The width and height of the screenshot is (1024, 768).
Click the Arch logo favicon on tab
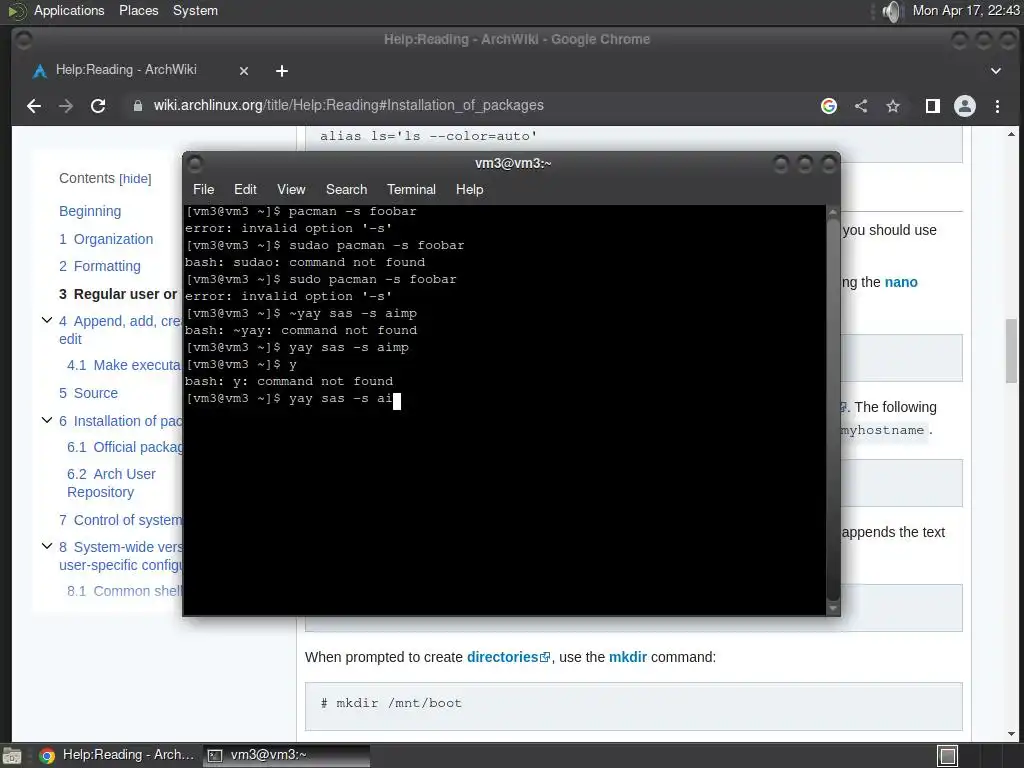(x=40, y=71)
